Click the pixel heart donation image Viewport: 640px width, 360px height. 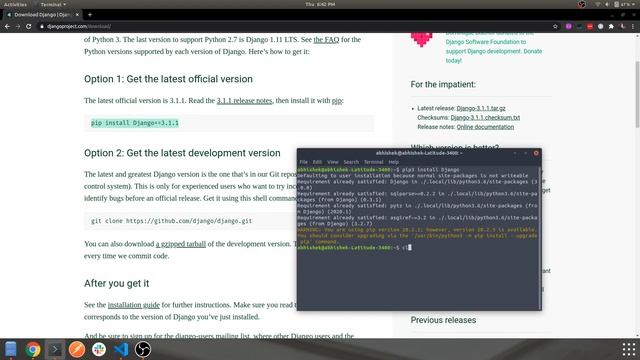[421, 40]
